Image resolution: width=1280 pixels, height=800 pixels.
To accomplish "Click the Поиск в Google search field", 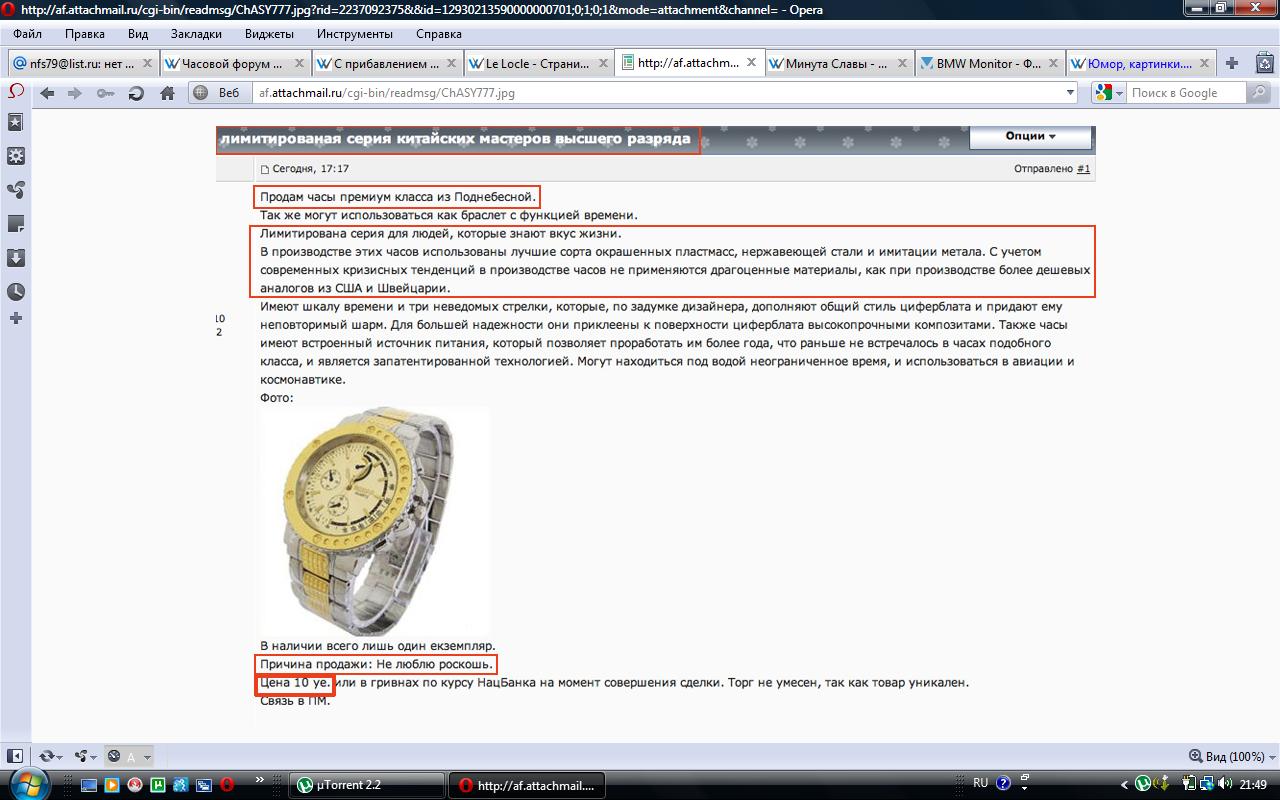I will [1185, 93].
